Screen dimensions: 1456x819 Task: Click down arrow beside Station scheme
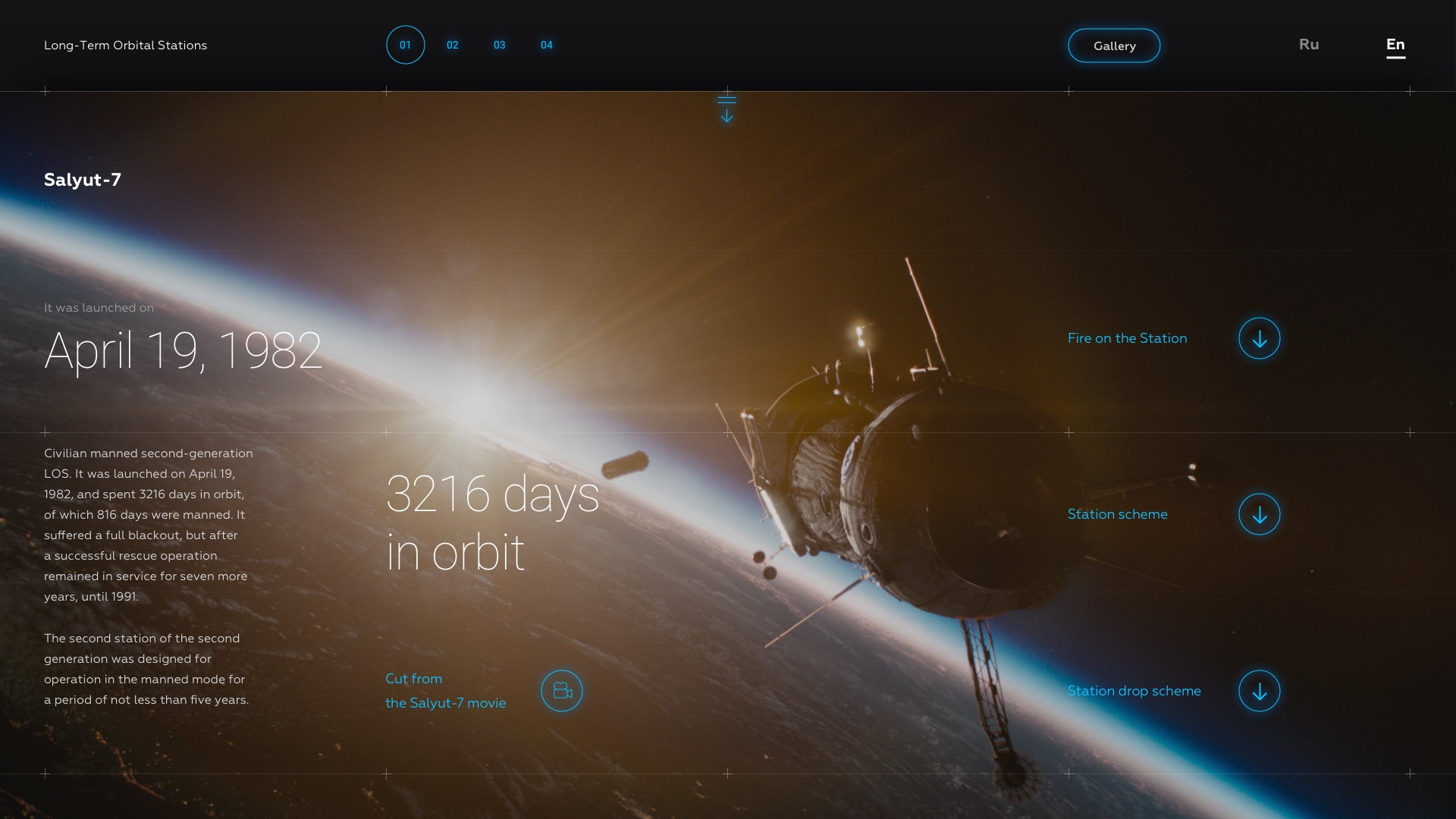click(1259, 514)
